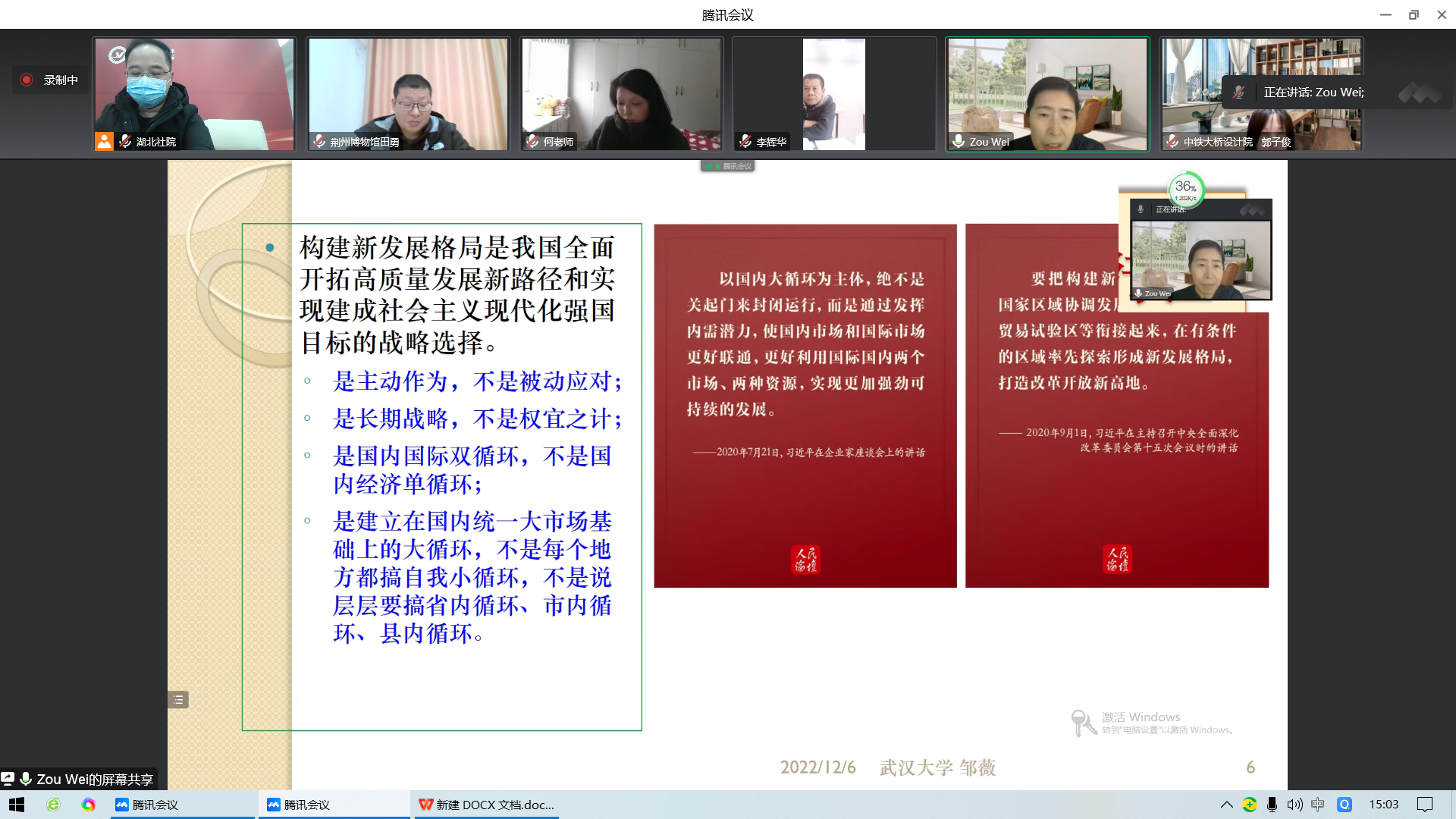Select the 湖北社院 participant video

pos(194,94)
